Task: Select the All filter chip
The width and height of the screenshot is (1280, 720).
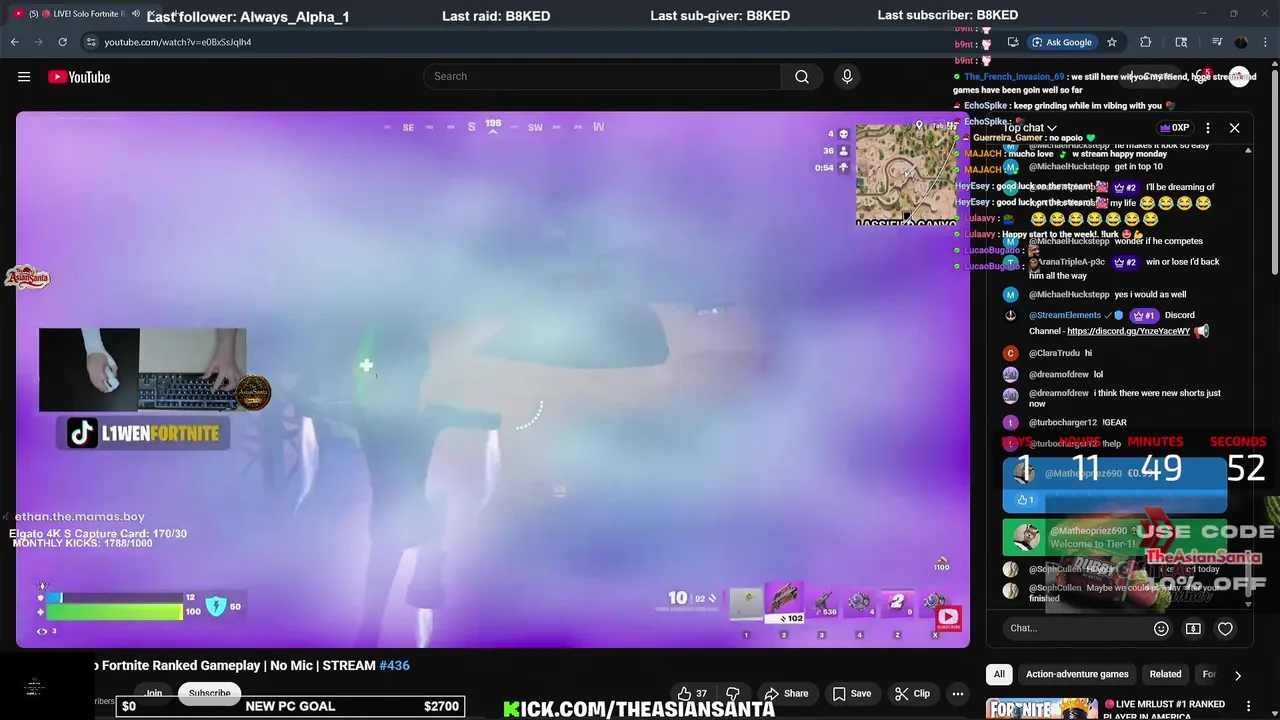Action: [x=998, y=674]
